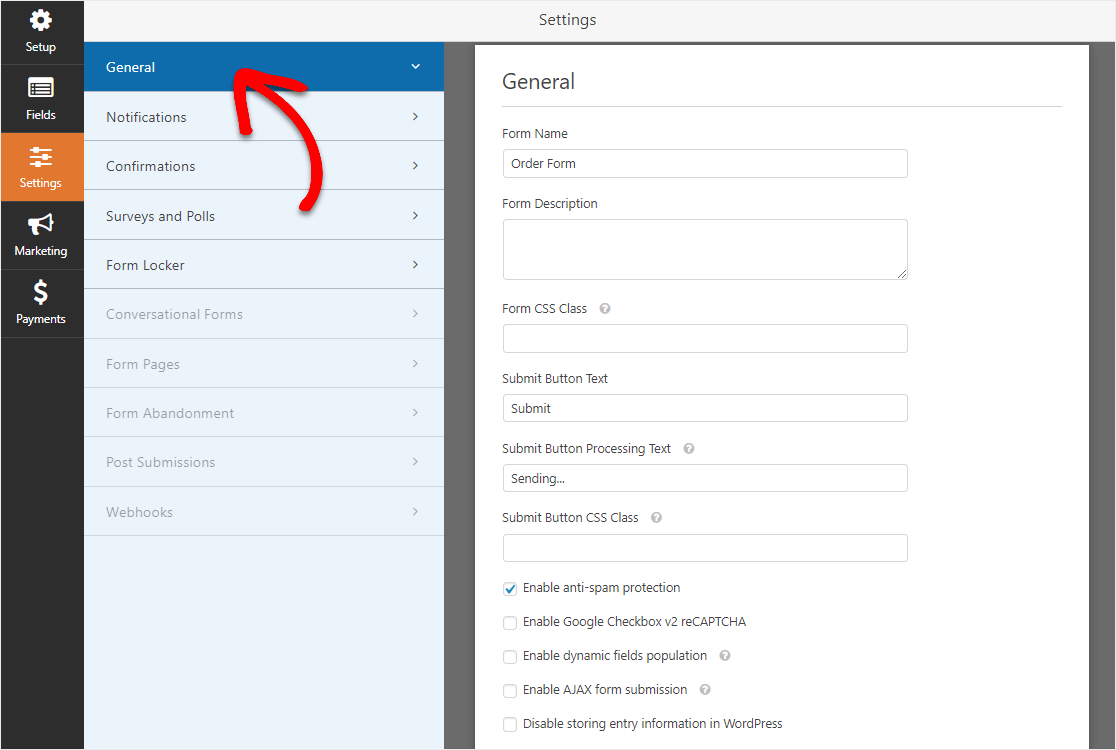Open the Payments dollar icon
1116x750 pixels.
coord(41,292)
